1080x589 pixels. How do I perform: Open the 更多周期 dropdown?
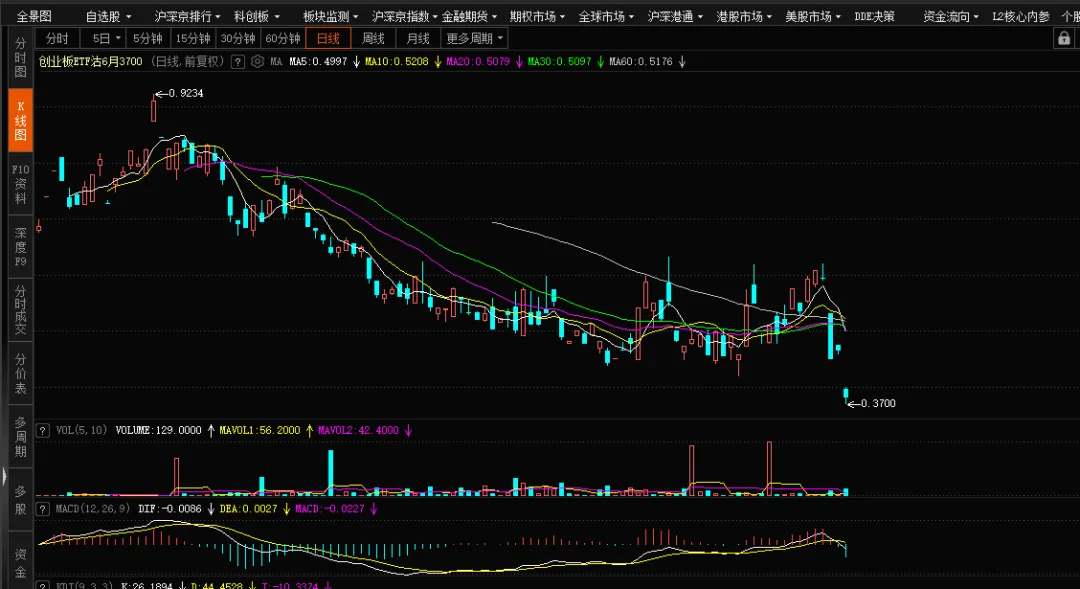point(475,39)
